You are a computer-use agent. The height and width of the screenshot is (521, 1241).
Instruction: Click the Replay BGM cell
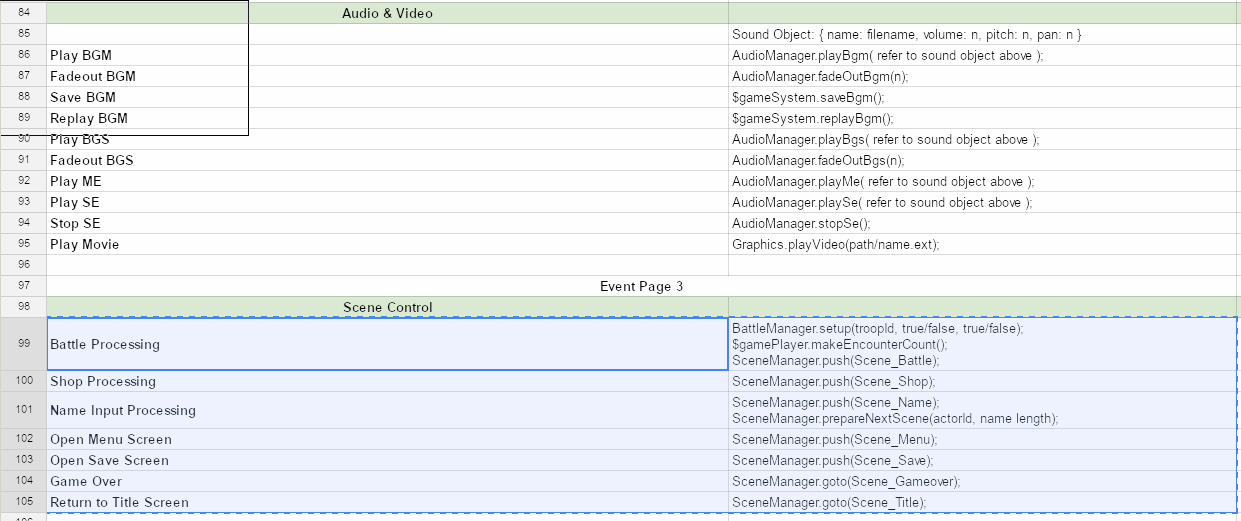[x=387, y=118]
